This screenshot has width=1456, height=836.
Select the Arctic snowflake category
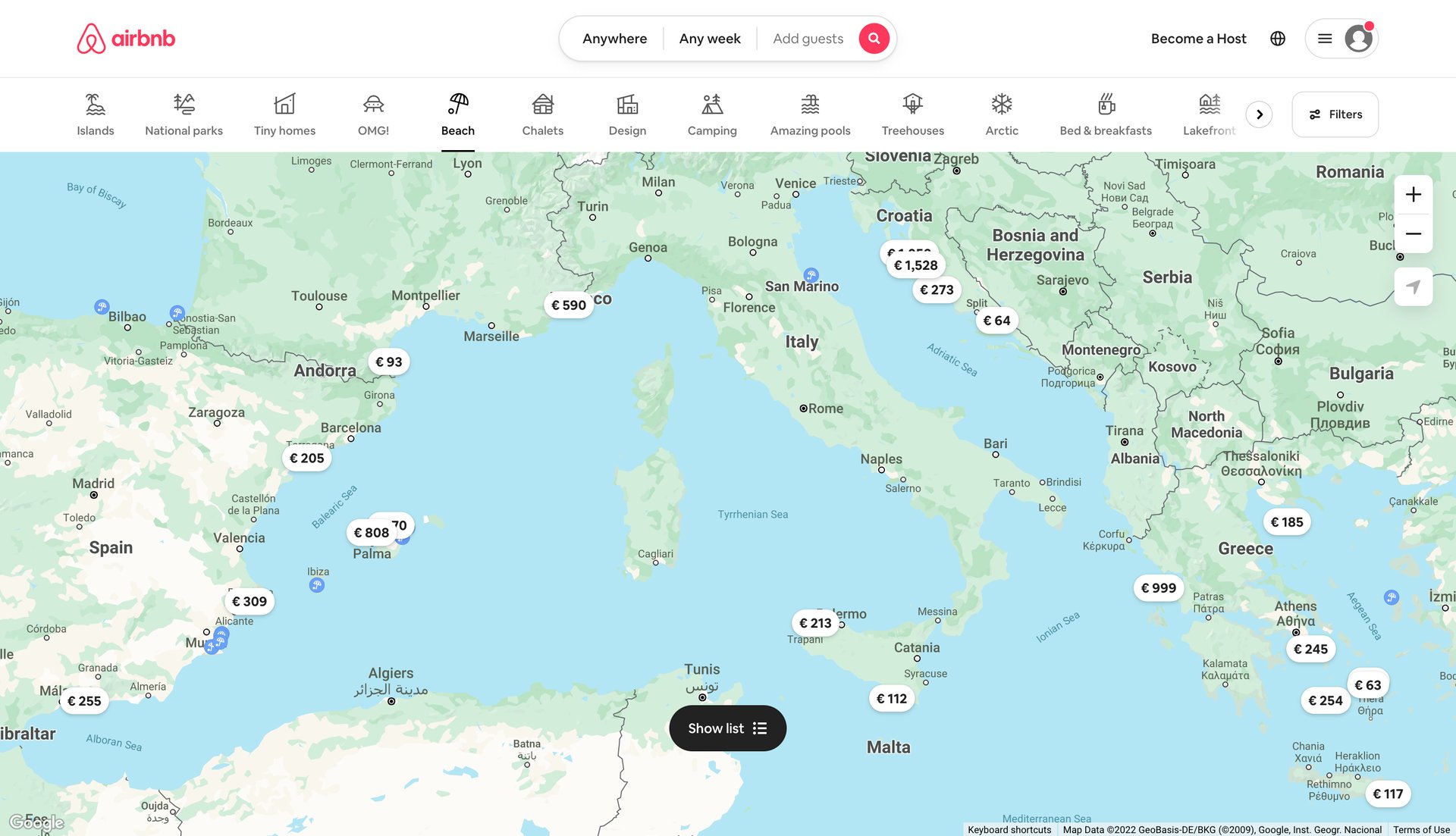point(1001,114)
